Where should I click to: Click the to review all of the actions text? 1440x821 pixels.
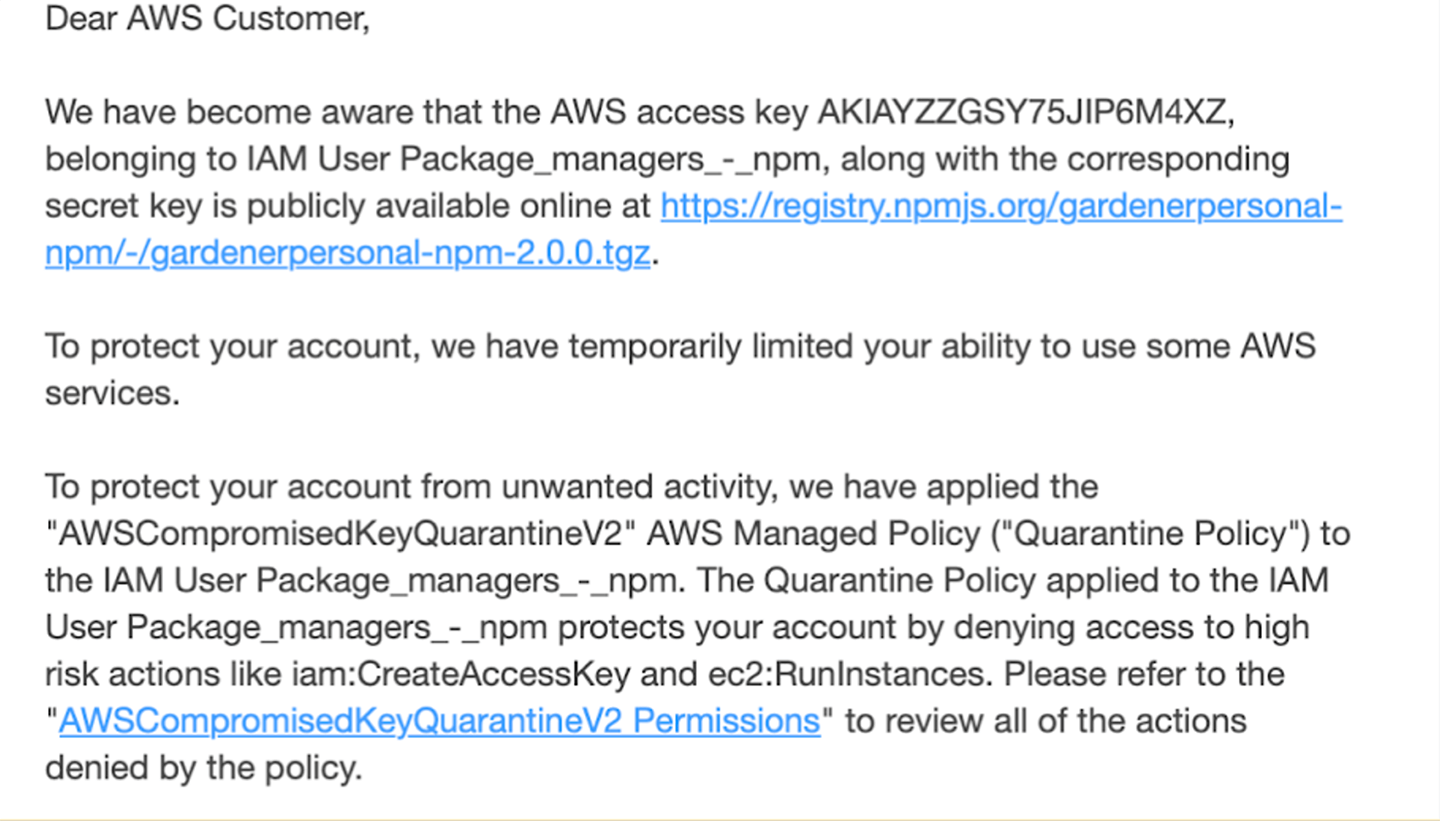[x=1046, y=721]
